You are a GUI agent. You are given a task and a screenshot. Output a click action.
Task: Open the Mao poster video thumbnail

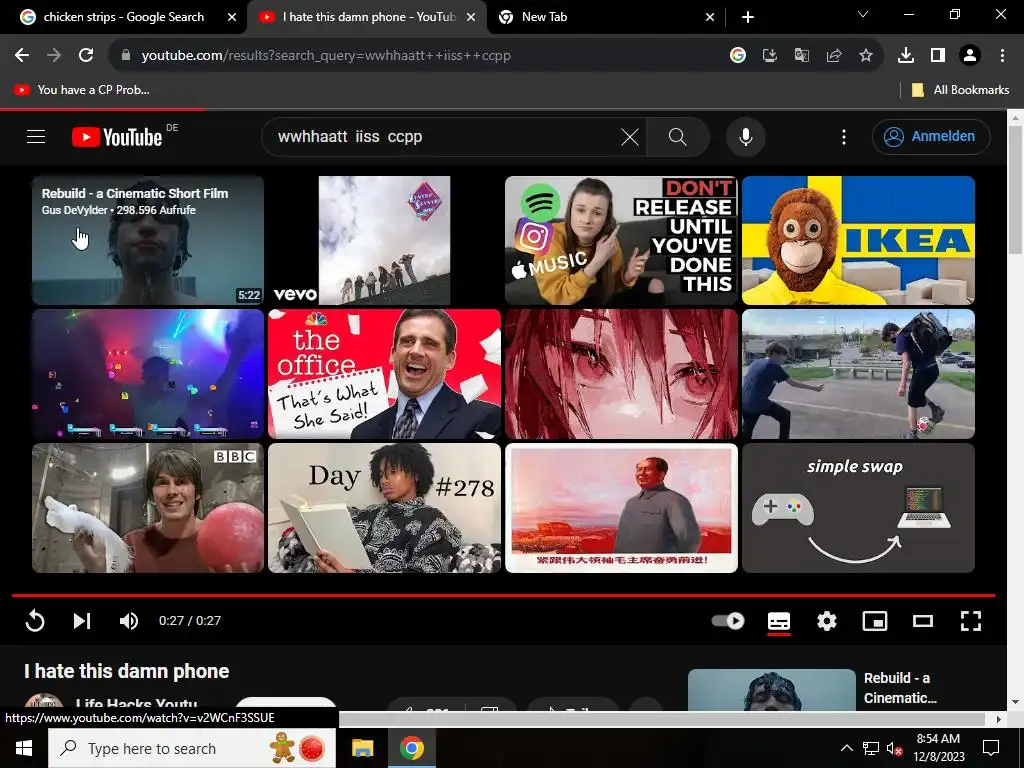621,508
